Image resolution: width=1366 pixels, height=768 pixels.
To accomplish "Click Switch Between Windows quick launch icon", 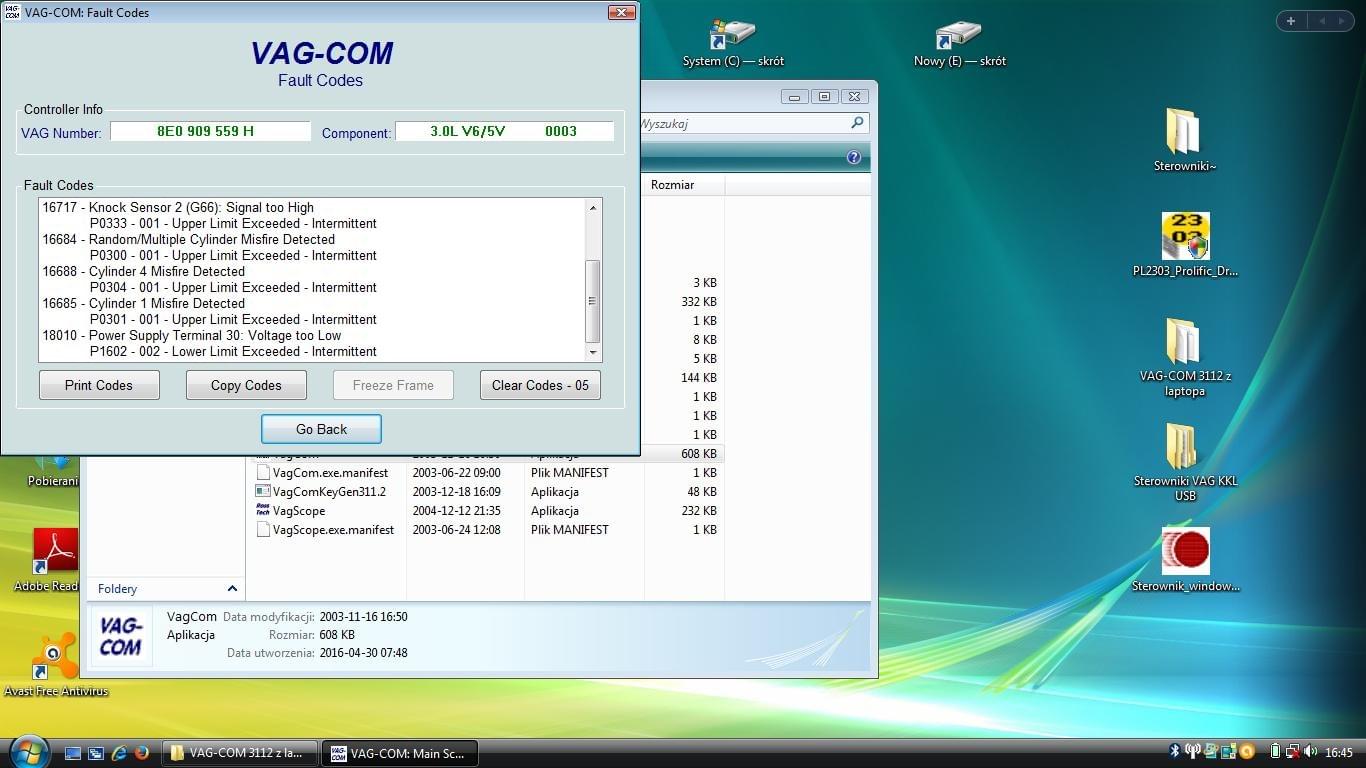I will [x=96, y=752].
